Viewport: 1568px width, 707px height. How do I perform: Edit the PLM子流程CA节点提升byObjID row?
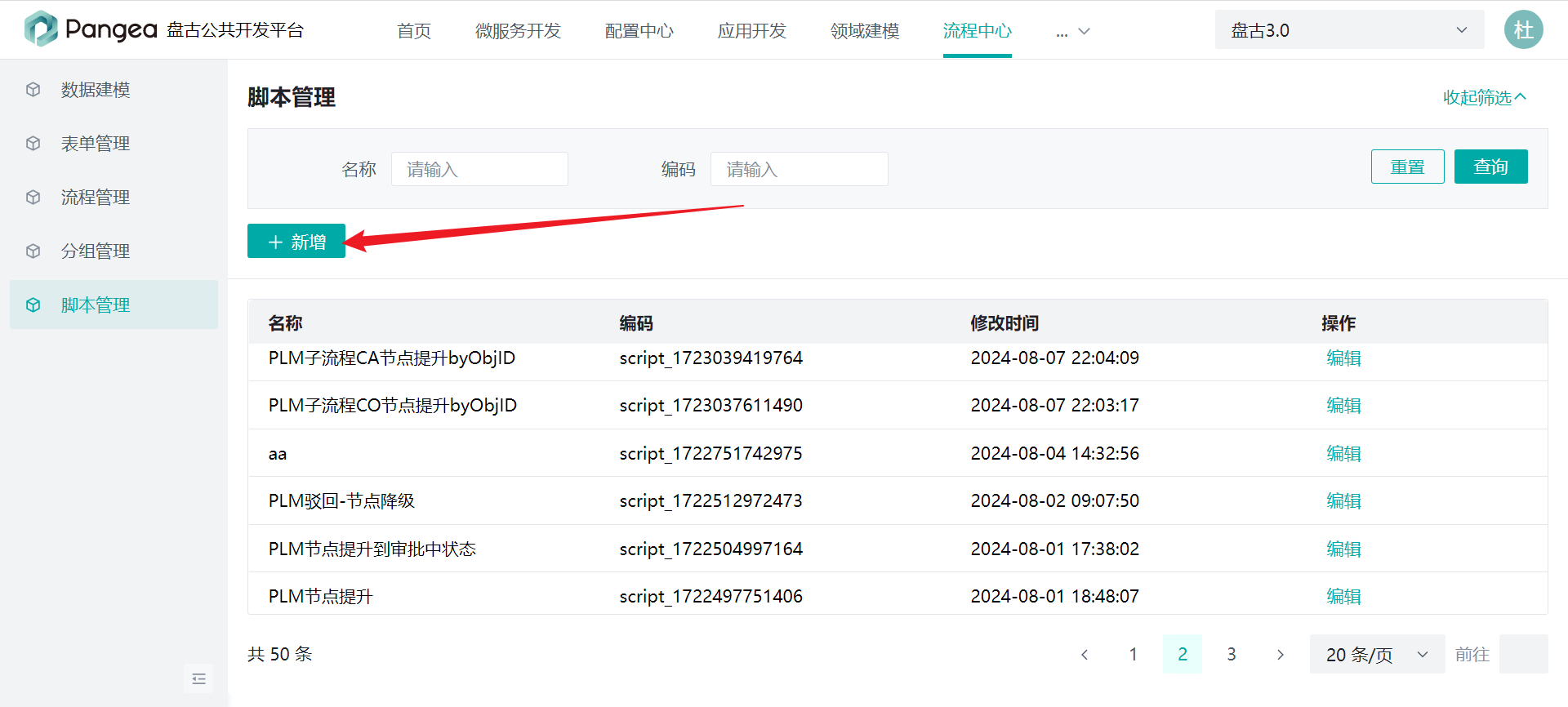coord(1343,358)
